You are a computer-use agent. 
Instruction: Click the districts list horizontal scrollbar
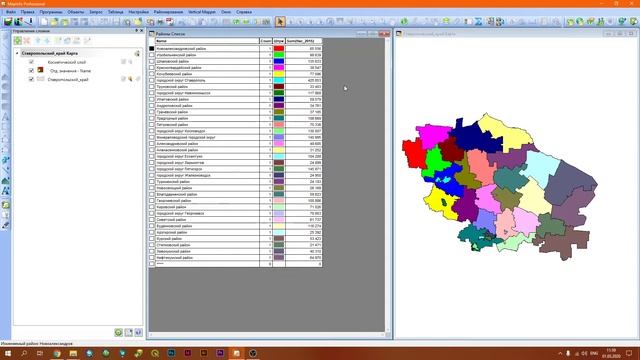coord(267,335)
